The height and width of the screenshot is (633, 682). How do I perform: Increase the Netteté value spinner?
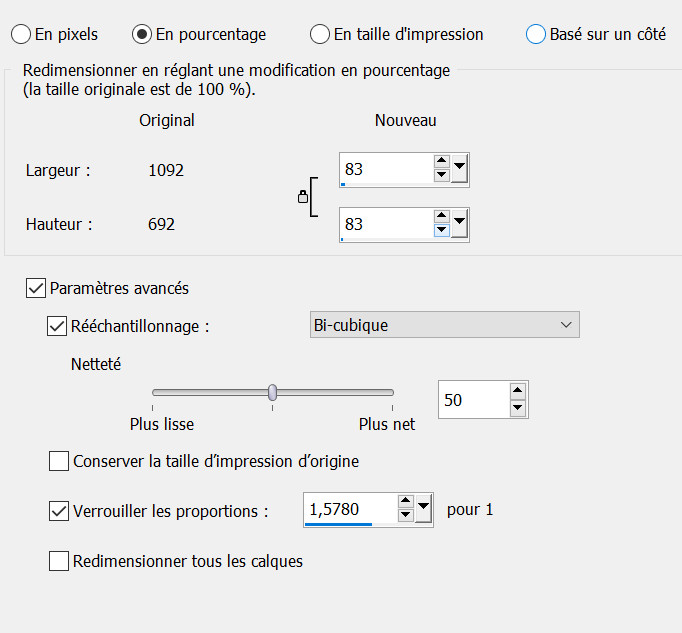pyautogui.click(x=517, y=391)
